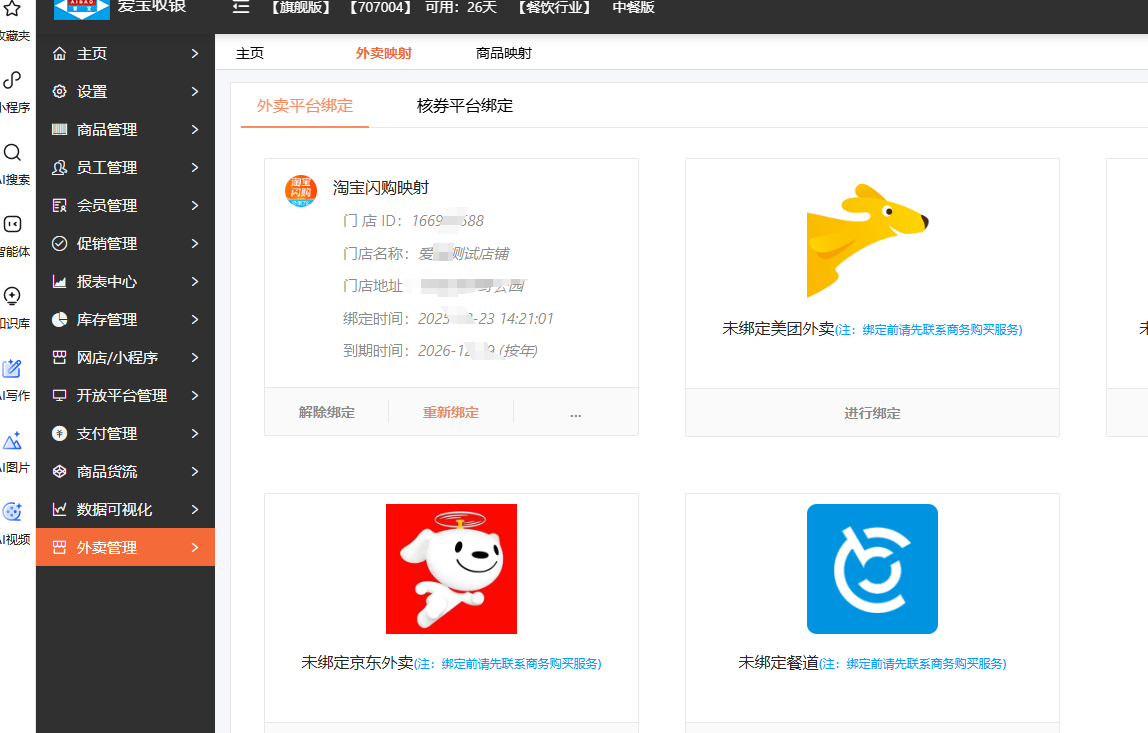
Task: Open the AI图片 sidebar icon
Action: pyautogui.click(x=13, y=441)
